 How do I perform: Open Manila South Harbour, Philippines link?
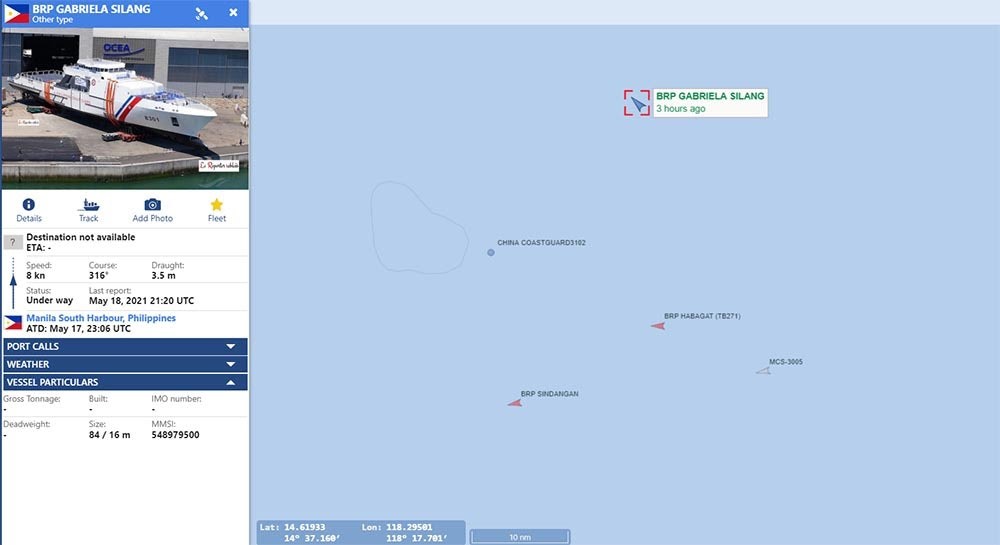pos(101,318)
